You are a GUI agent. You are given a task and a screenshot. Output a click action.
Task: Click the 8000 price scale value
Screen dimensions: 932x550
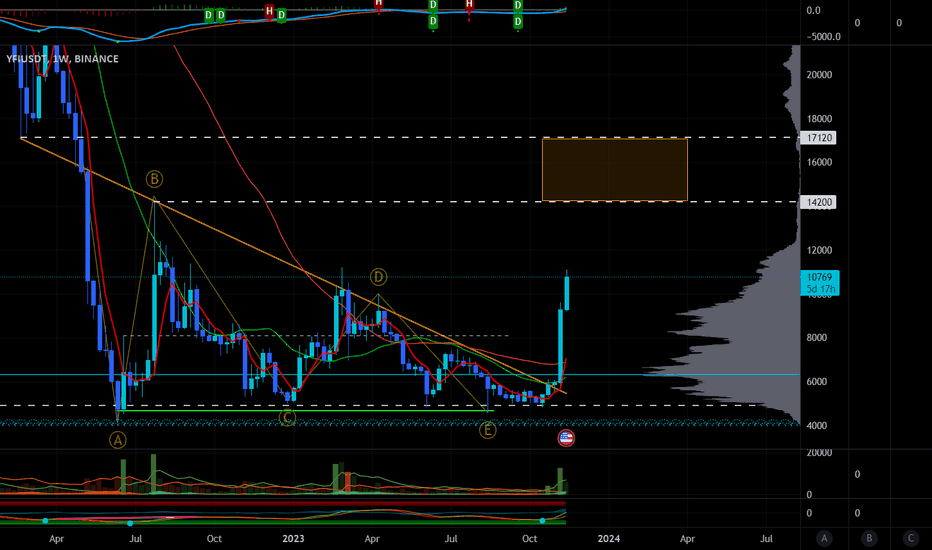click(x=816, y=338)
